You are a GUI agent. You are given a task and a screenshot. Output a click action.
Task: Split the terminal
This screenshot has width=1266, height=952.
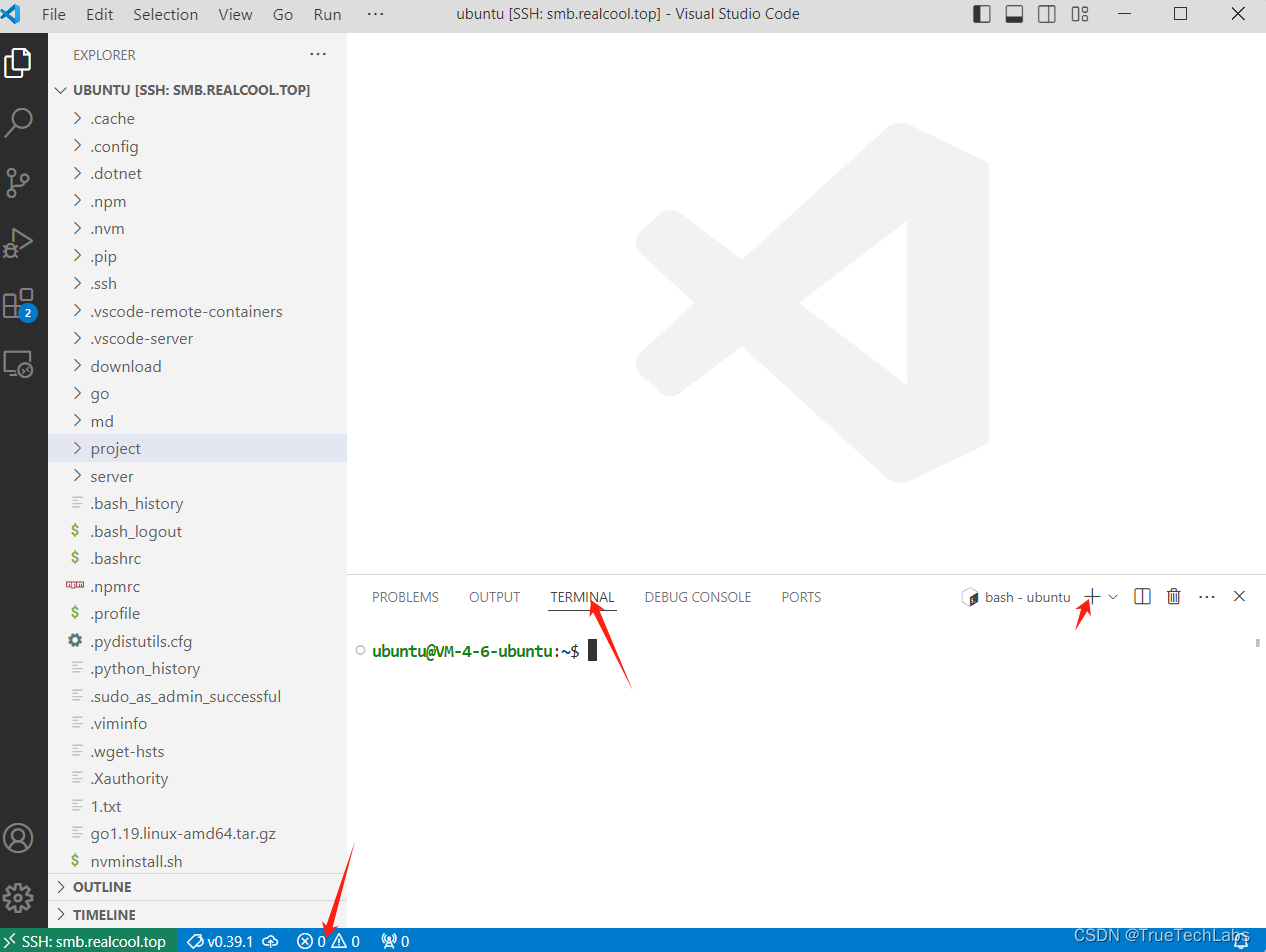point(1142,597)
